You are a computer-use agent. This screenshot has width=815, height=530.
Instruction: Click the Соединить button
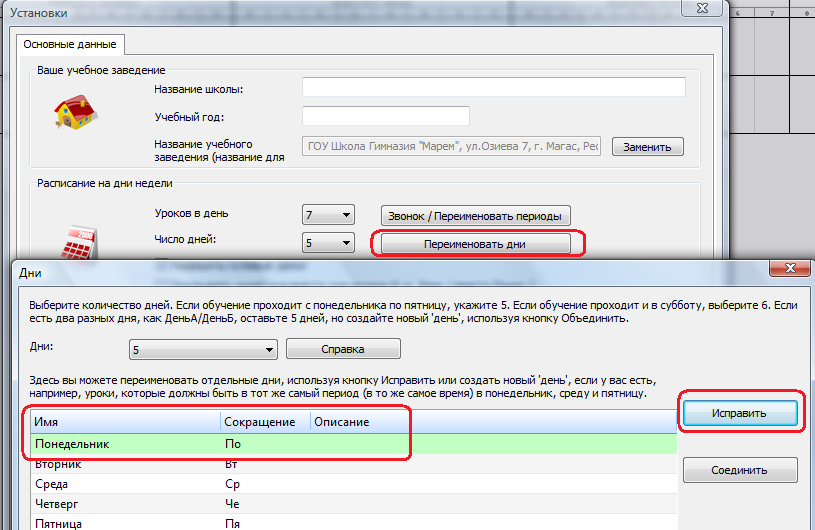739,470
